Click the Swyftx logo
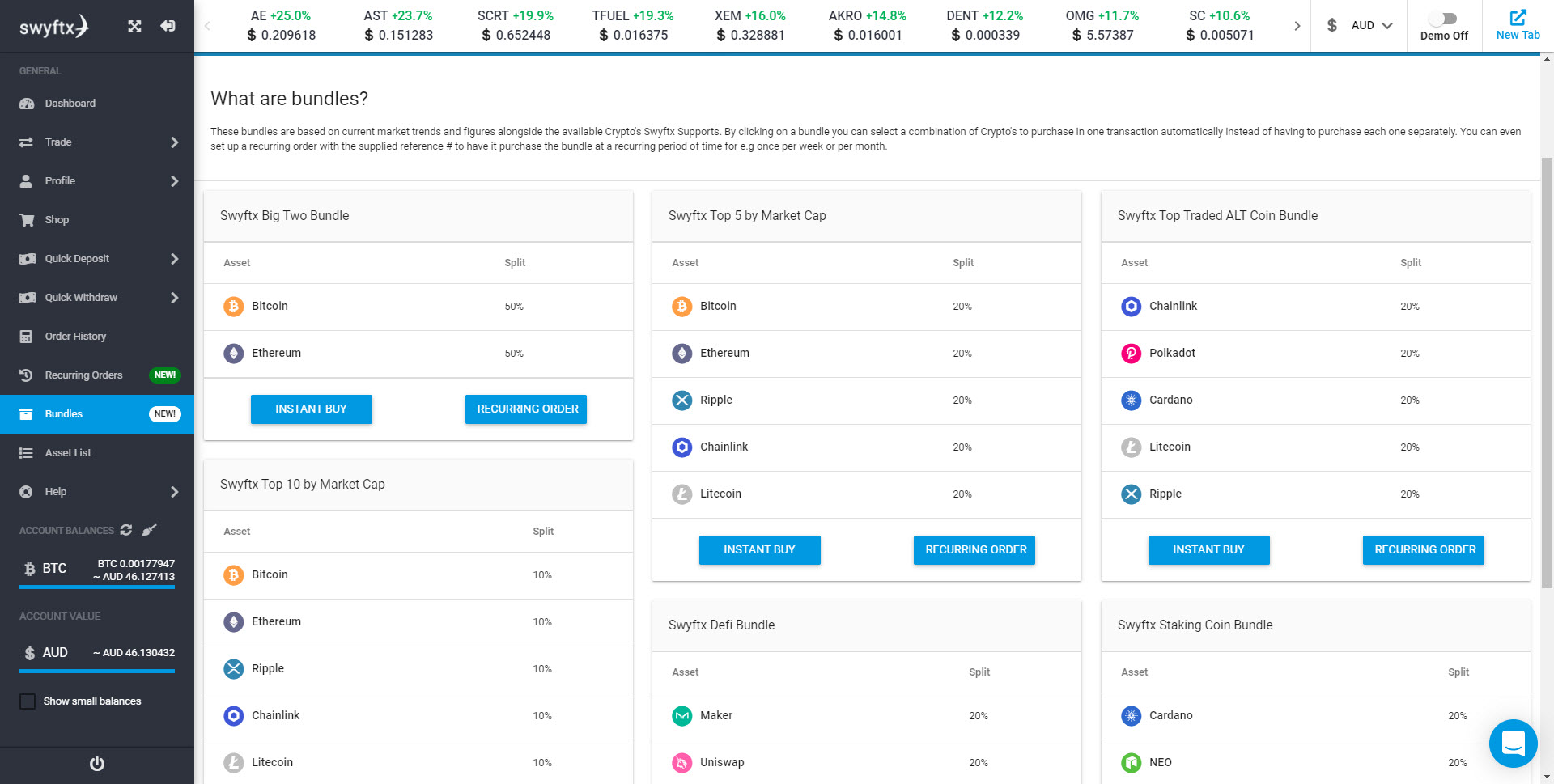Screen dimensions: 1554x784 pos(53,27)
